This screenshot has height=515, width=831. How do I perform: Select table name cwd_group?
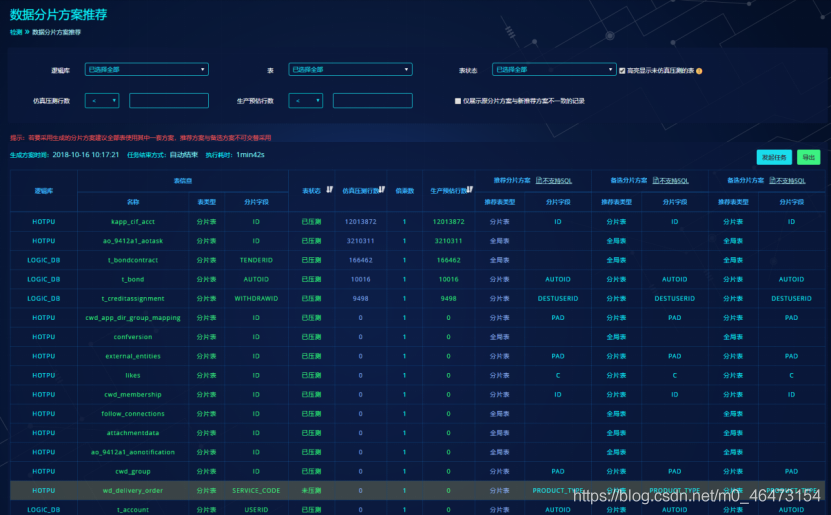click(x=133, y=471)
